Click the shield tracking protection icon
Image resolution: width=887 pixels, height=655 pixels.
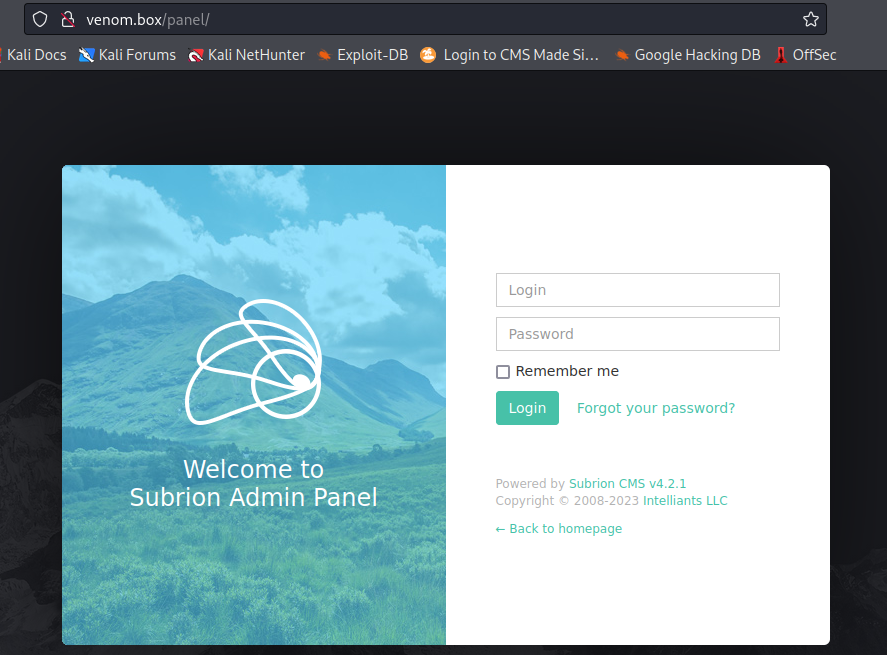40,19
